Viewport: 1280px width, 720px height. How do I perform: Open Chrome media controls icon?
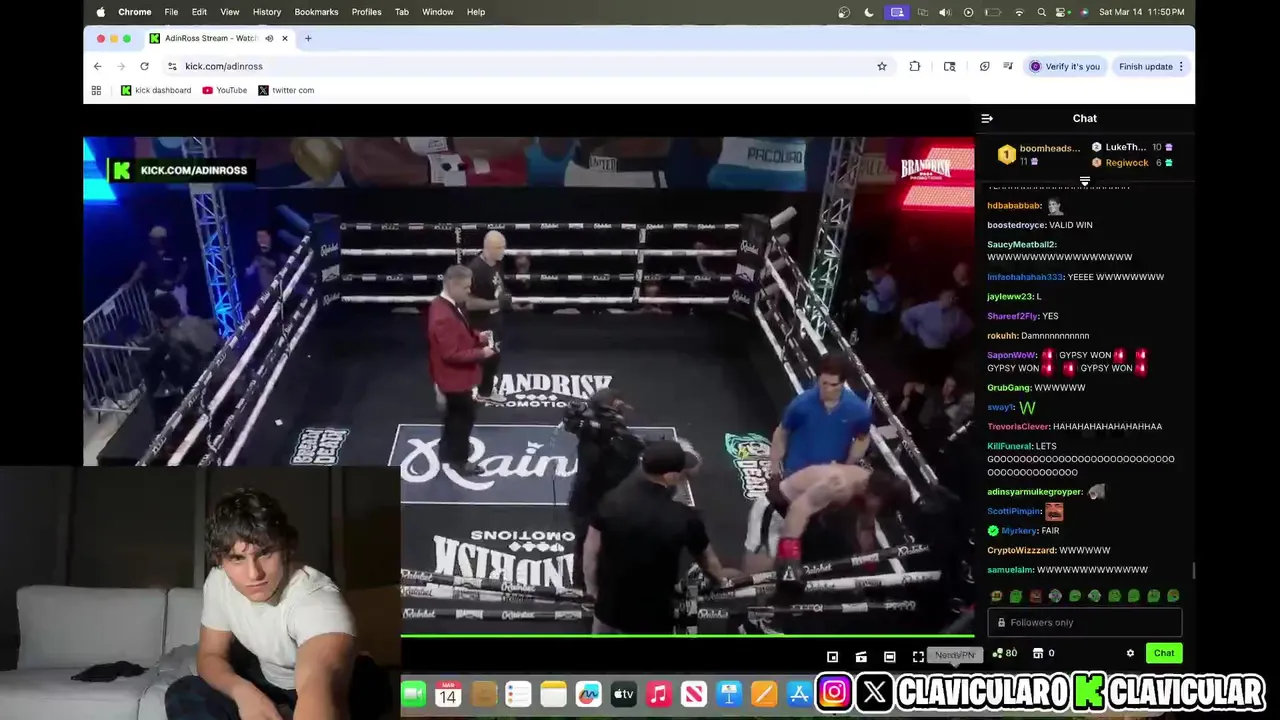(x=1008, y=66)
